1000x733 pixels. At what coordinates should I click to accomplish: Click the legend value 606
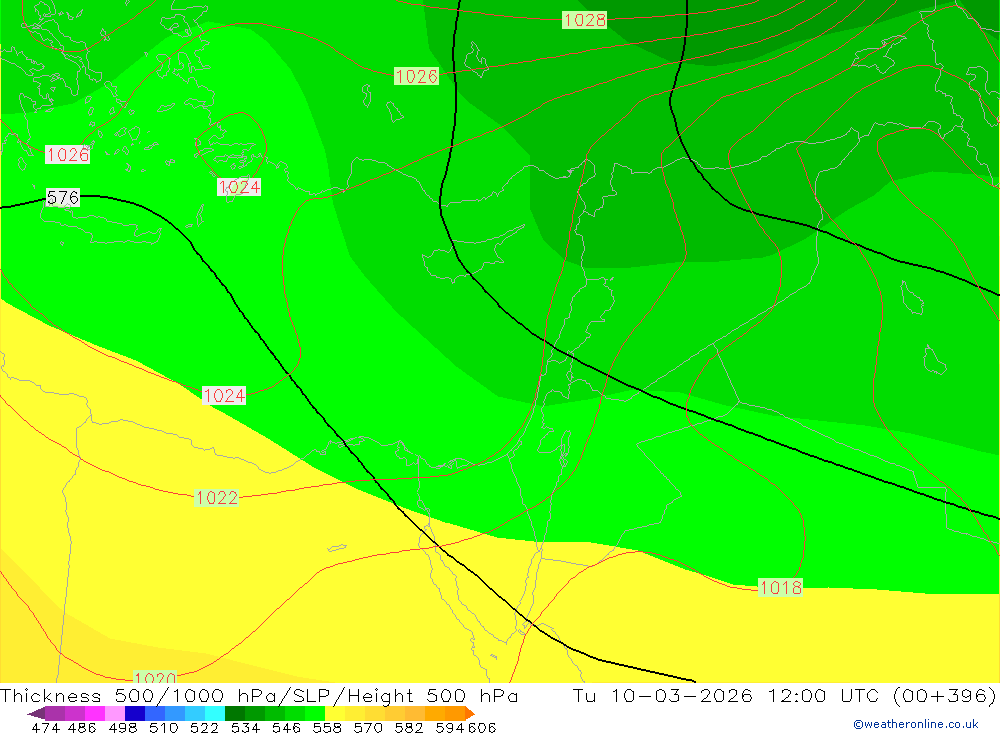[482, 727]
